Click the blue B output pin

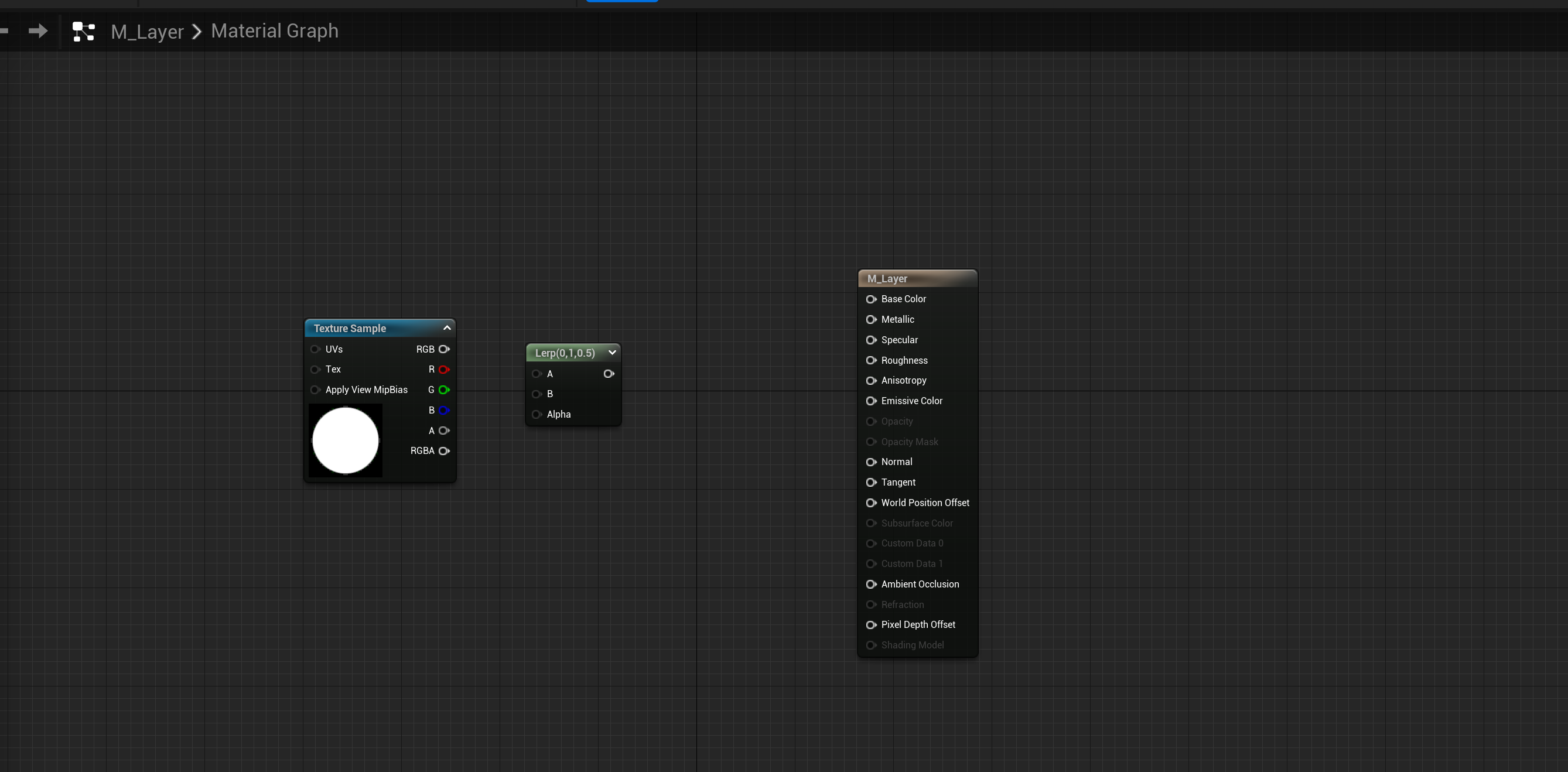pos(444,411)
